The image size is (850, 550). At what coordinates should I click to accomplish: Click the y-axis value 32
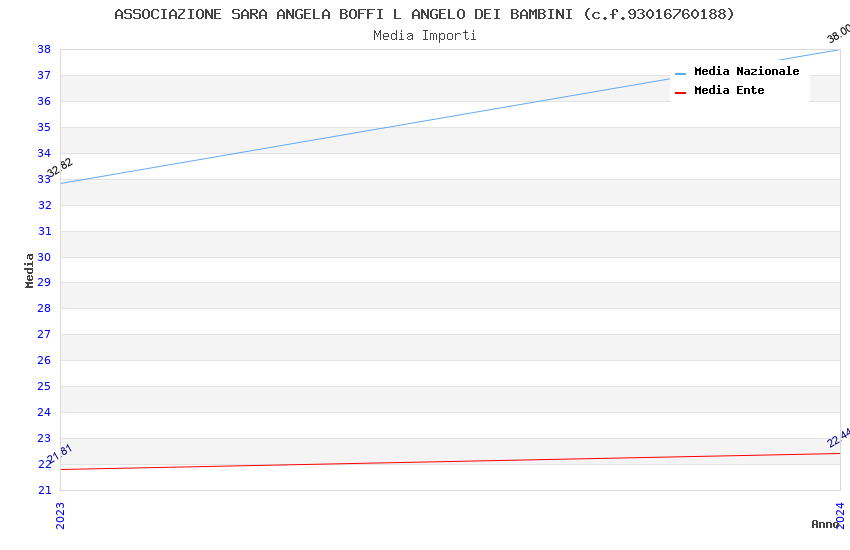pos(44,205)
